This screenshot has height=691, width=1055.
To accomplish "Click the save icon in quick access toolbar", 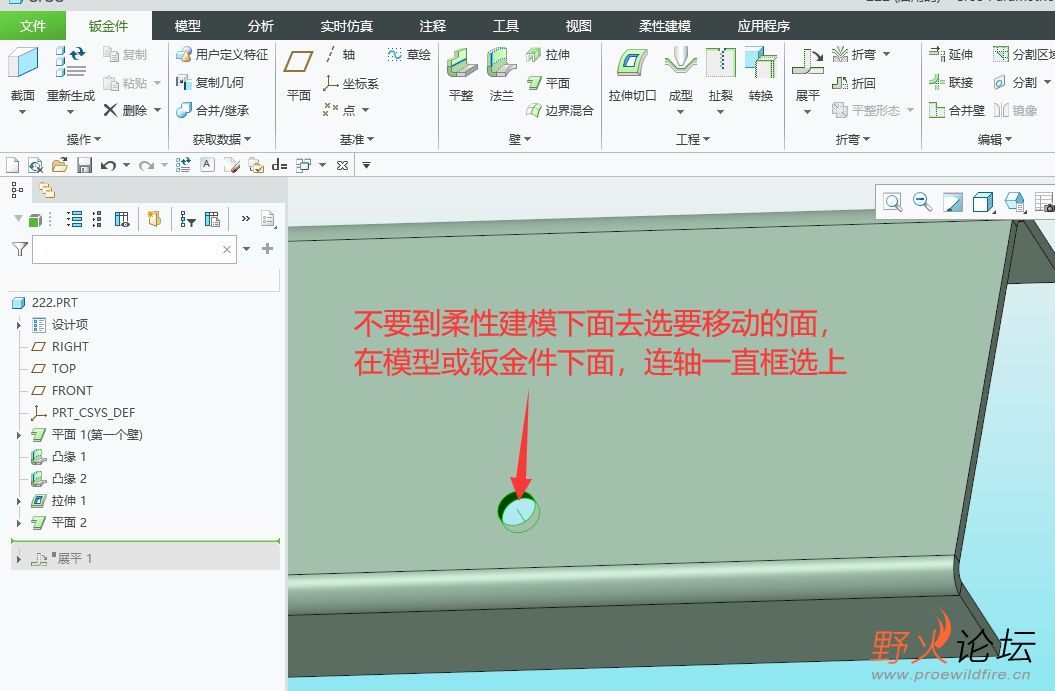I will click(84, 166).
